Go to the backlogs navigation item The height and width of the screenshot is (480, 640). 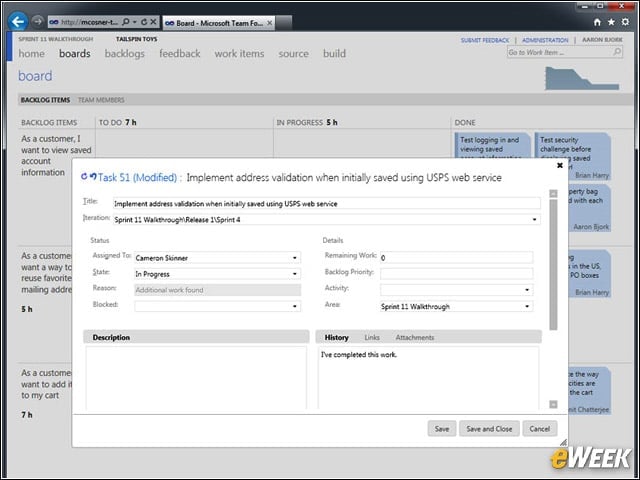pyautogui.click(x=124, y=53)
